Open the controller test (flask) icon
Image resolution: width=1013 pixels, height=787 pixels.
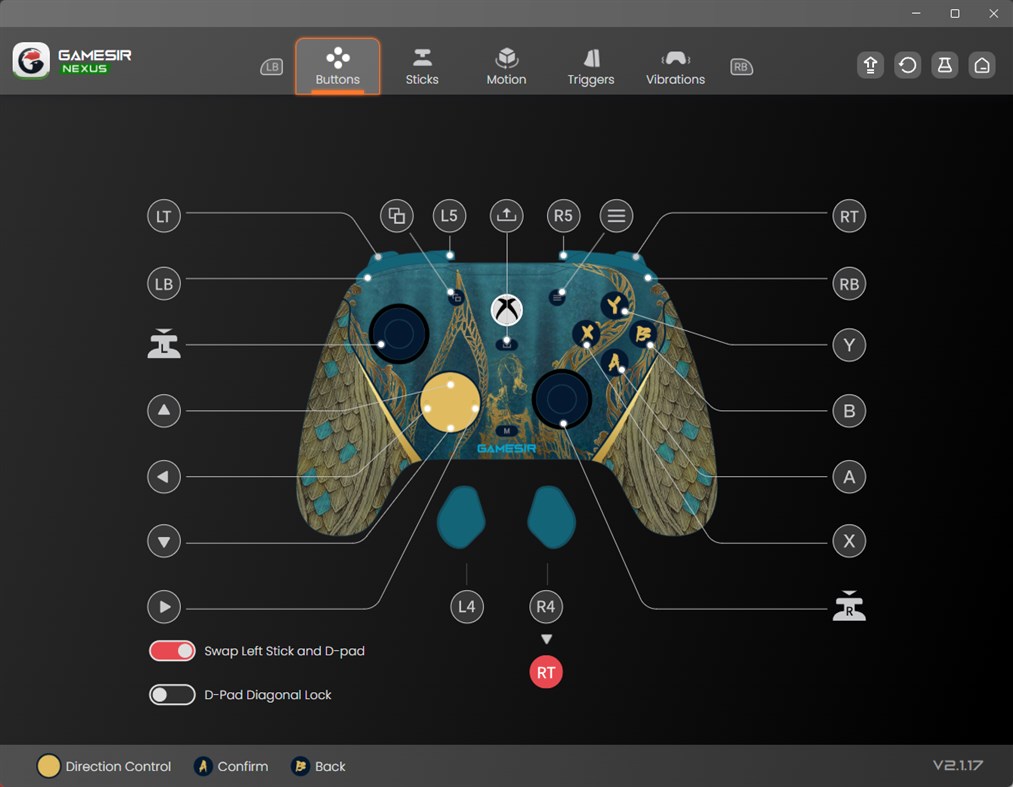pos(944,64)
